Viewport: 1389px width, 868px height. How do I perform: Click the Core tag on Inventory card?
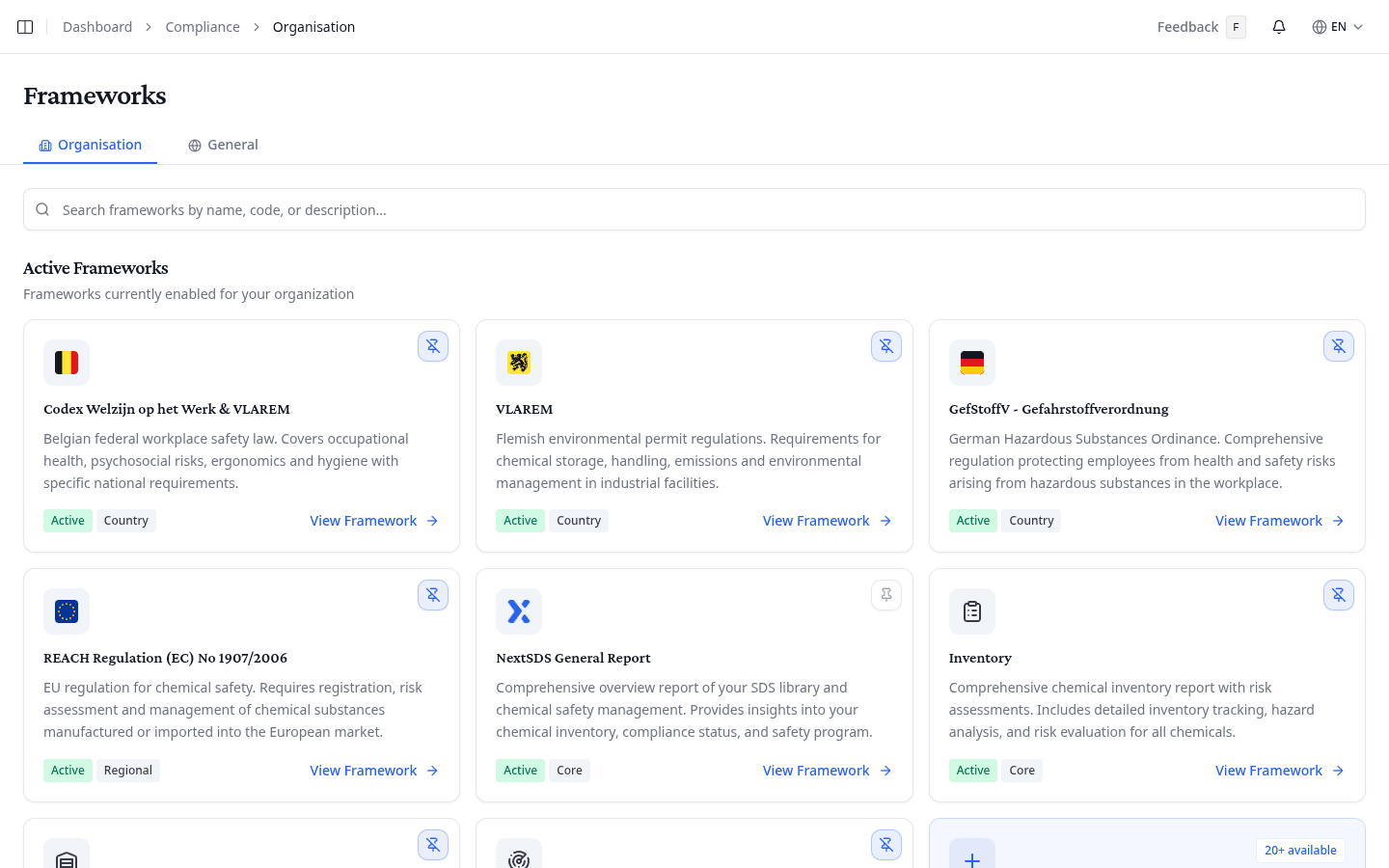(1022, 771)
